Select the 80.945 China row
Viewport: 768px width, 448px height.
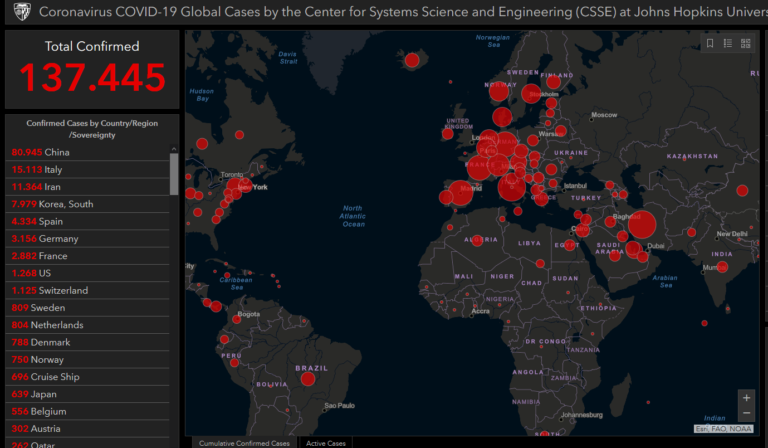[87, 152]
